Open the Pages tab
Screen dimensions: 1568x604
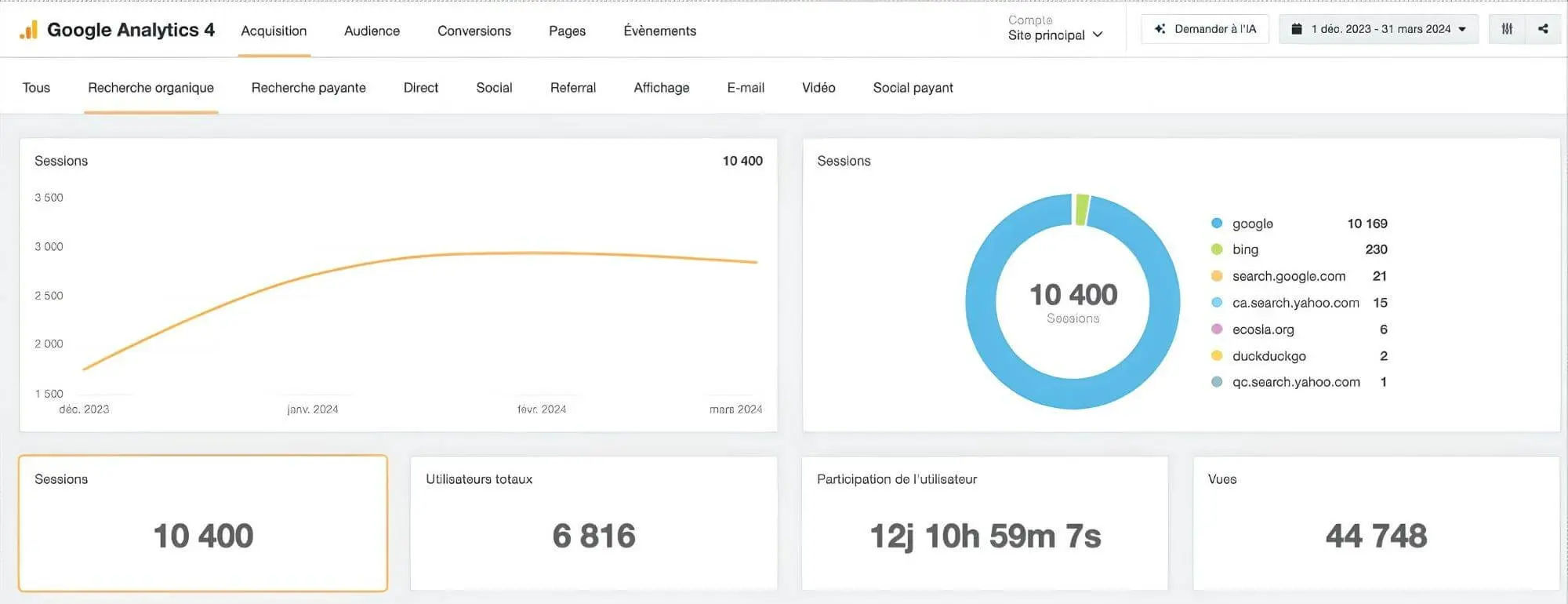click(567, 31)
